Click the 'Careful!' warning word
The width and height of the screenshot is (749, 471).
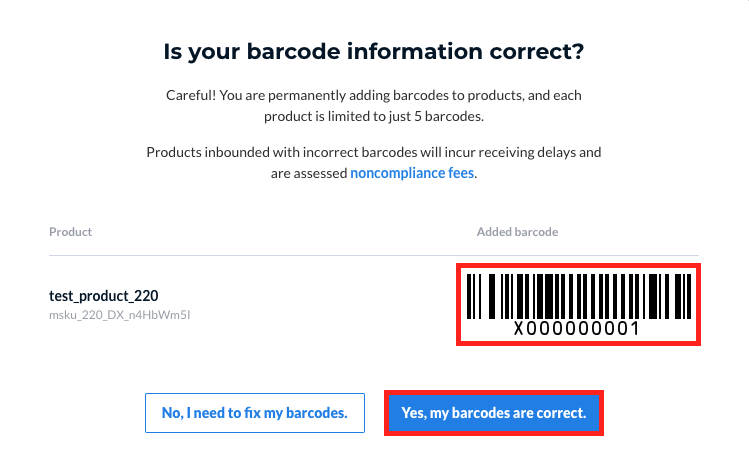(191, 96)
